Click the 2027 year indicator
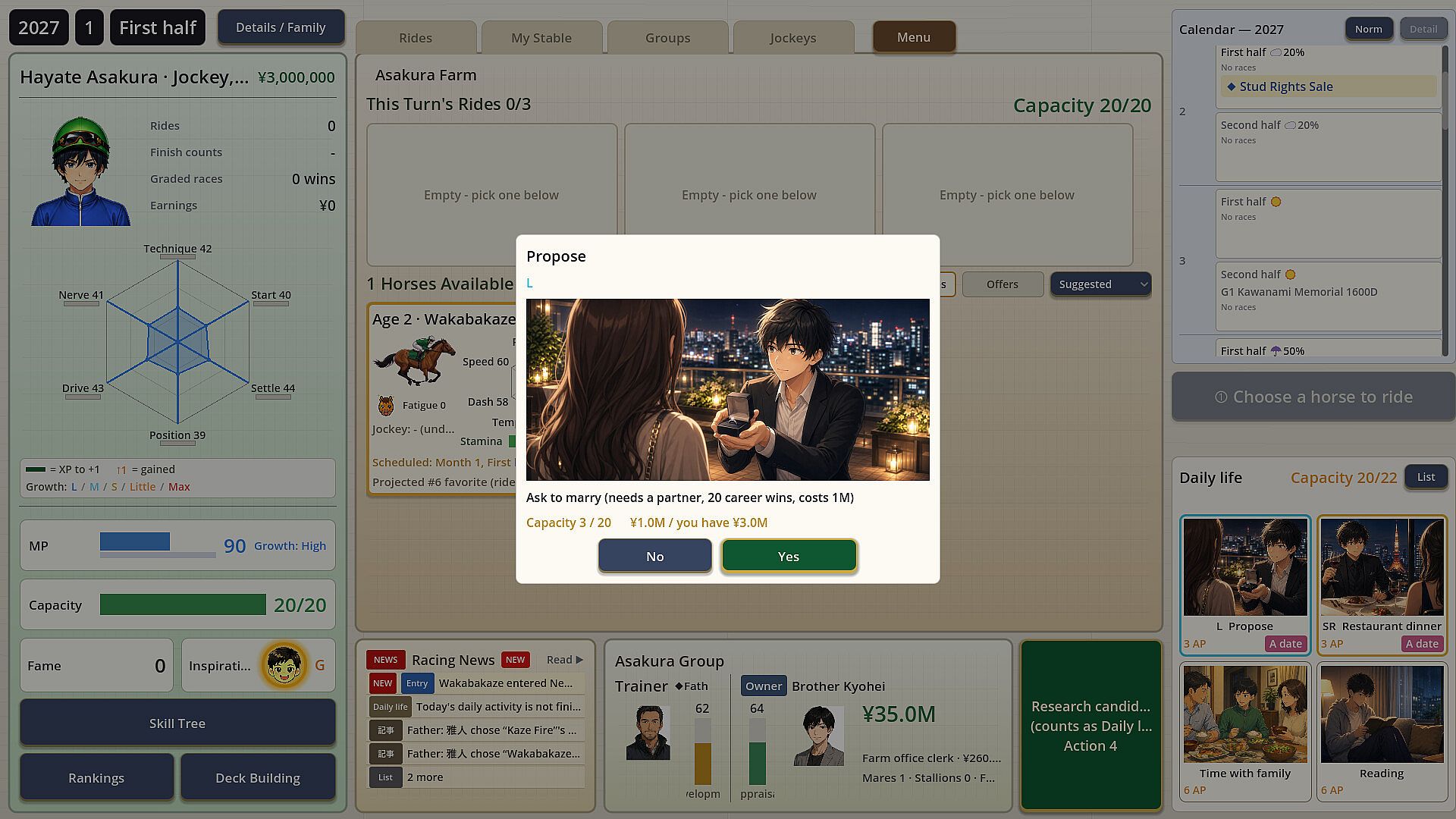1456x819 pixels. coord(39,28)
